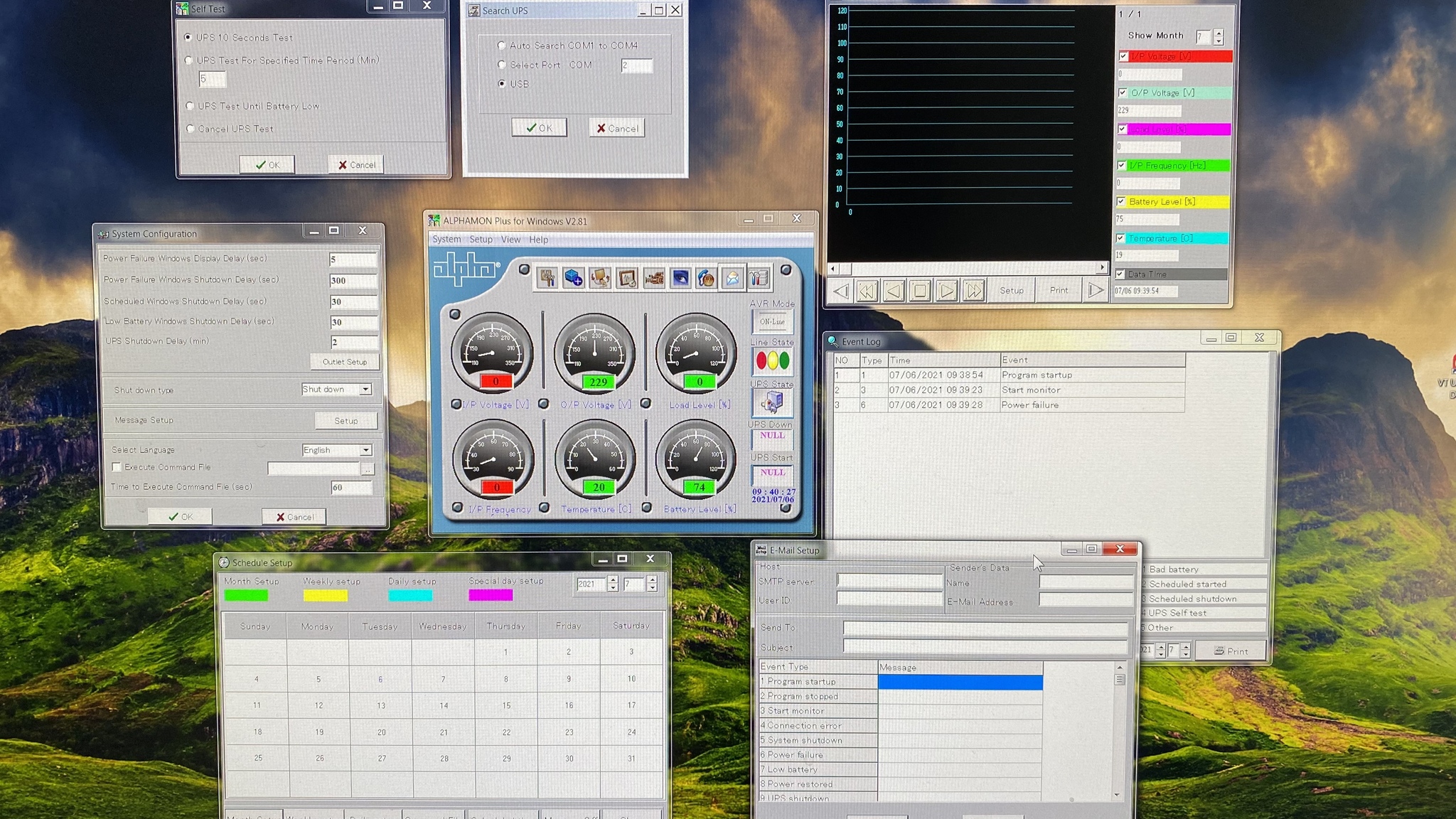Click day 15 in the Schedule Setup calendar
This screenshot has width=1456, height=819.
(506, 706)
